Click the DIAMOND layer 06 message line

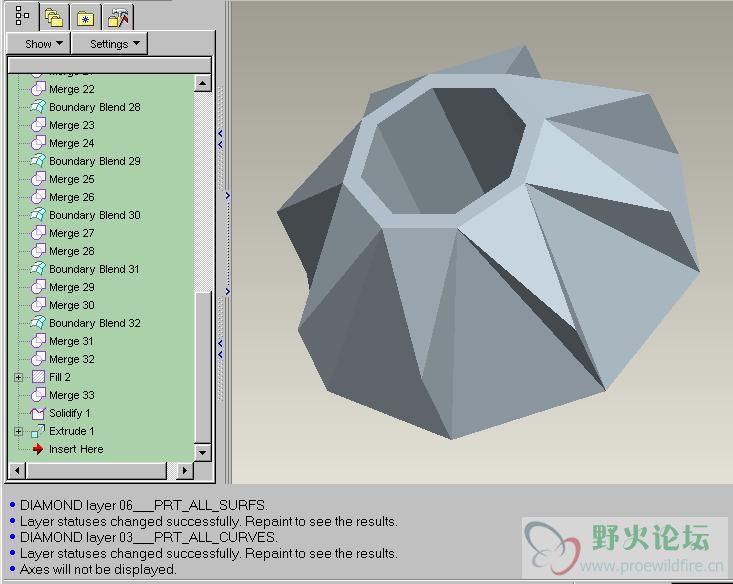pos(144,505)
